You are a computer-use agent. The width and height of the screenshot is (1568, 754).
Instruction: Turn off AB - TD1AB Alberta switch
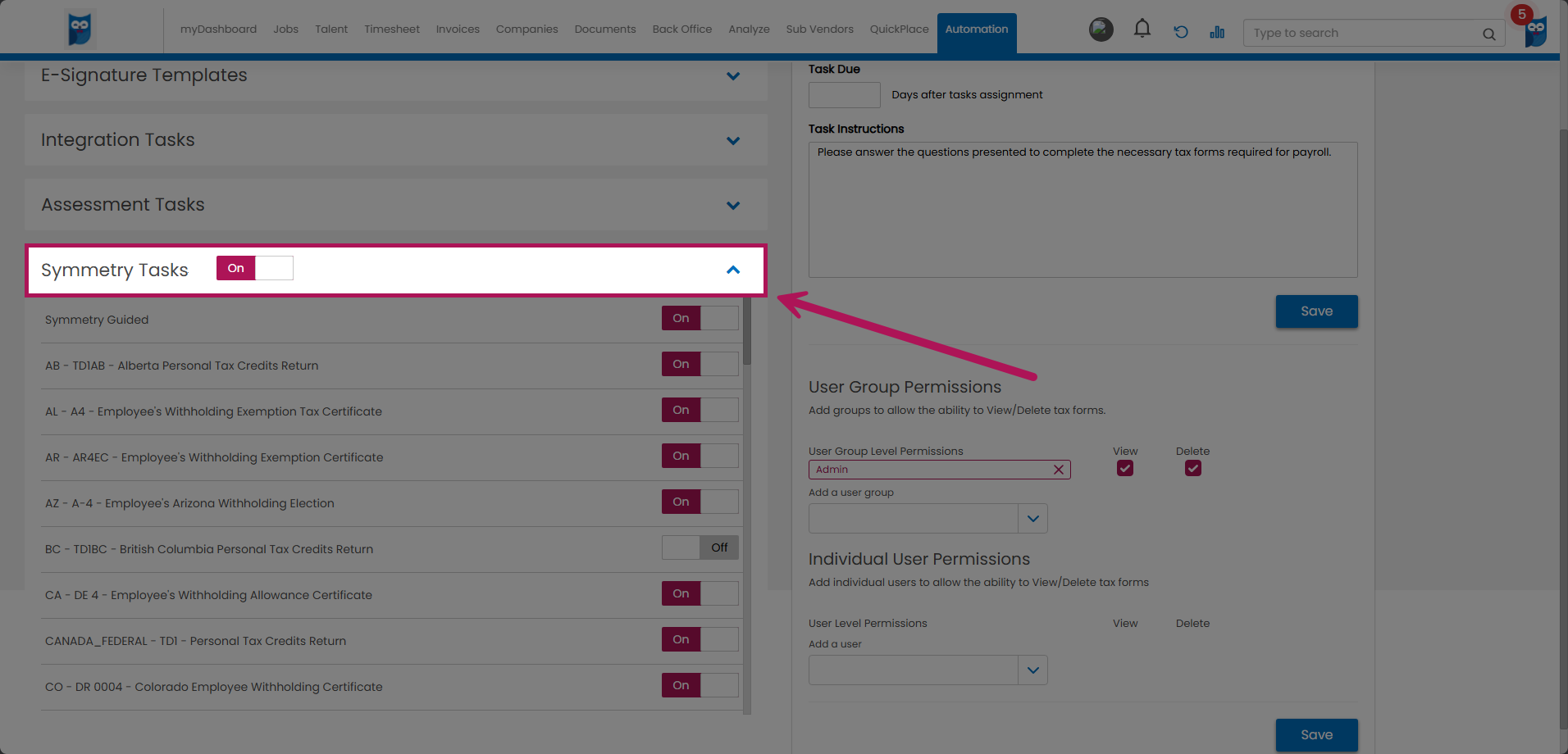coord(700,364)
